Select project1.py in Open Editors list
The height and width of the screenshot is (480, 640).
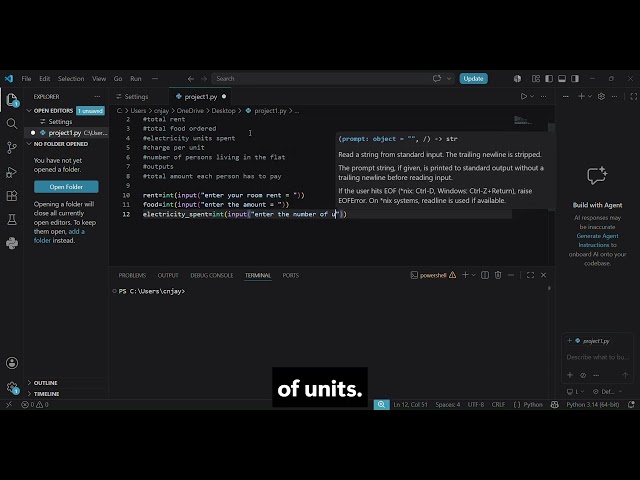click(67, 133)
